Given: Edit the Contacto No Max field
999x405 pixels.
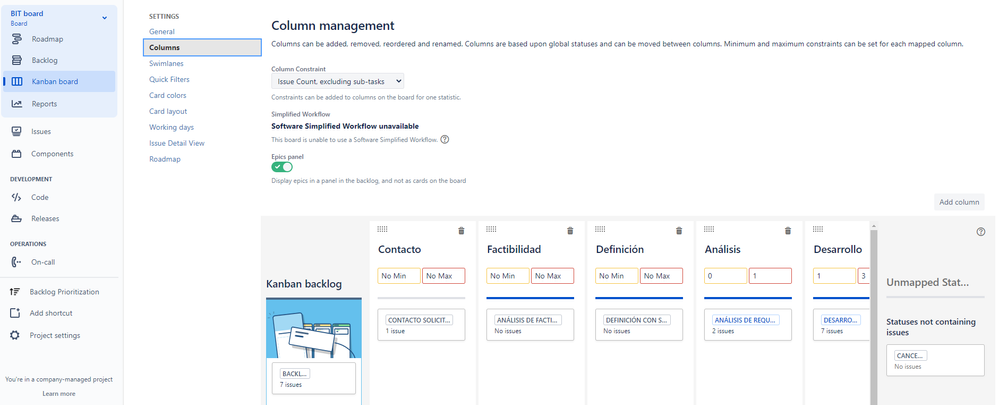Looking at the screenshot, I should [443, 276].
